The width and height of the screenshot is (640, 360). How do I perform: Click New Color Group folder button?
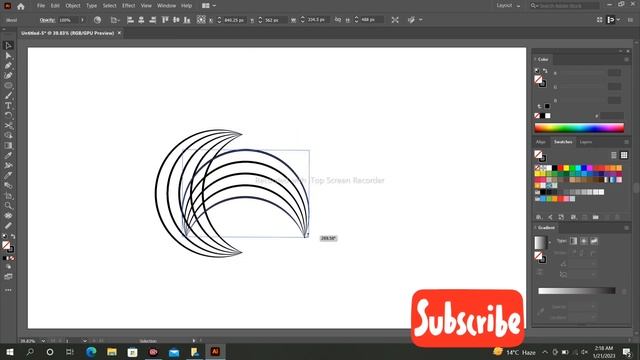point(596,217)
